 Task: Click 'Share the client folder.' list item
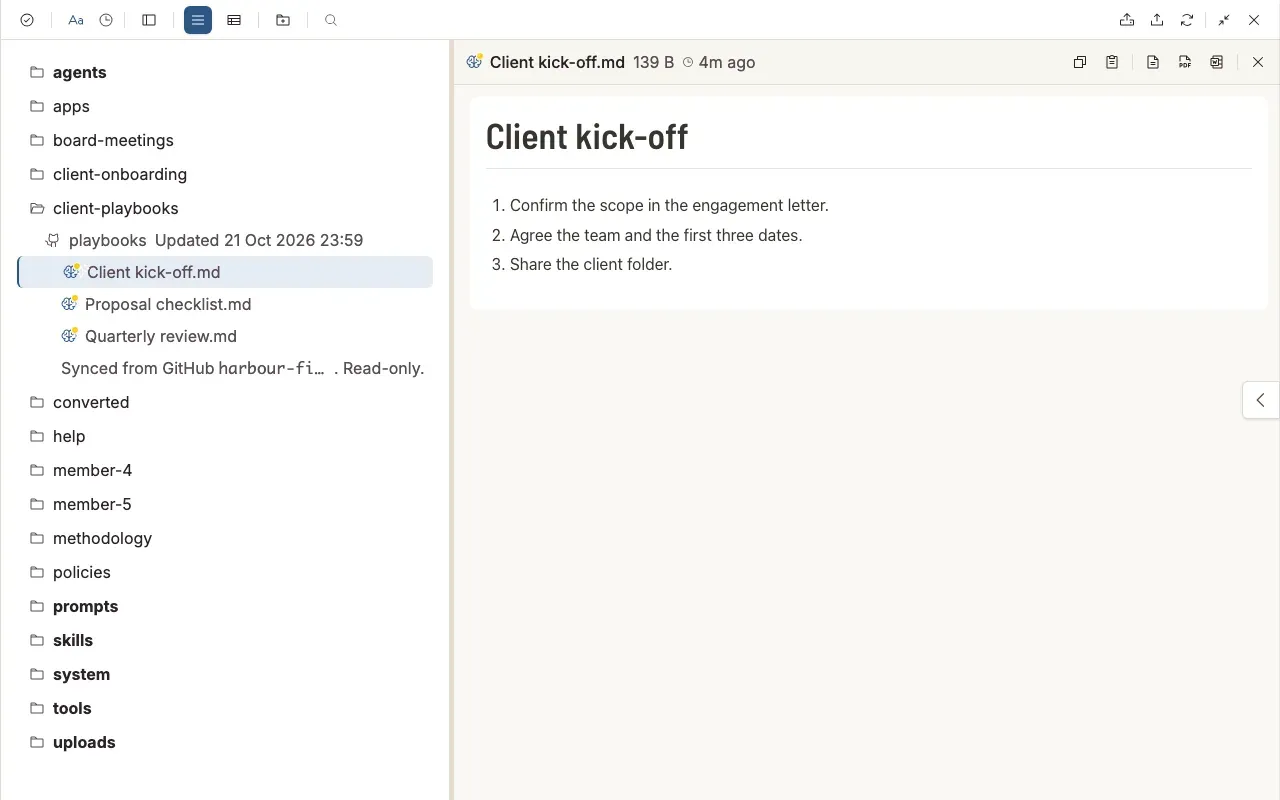(591, 264)
